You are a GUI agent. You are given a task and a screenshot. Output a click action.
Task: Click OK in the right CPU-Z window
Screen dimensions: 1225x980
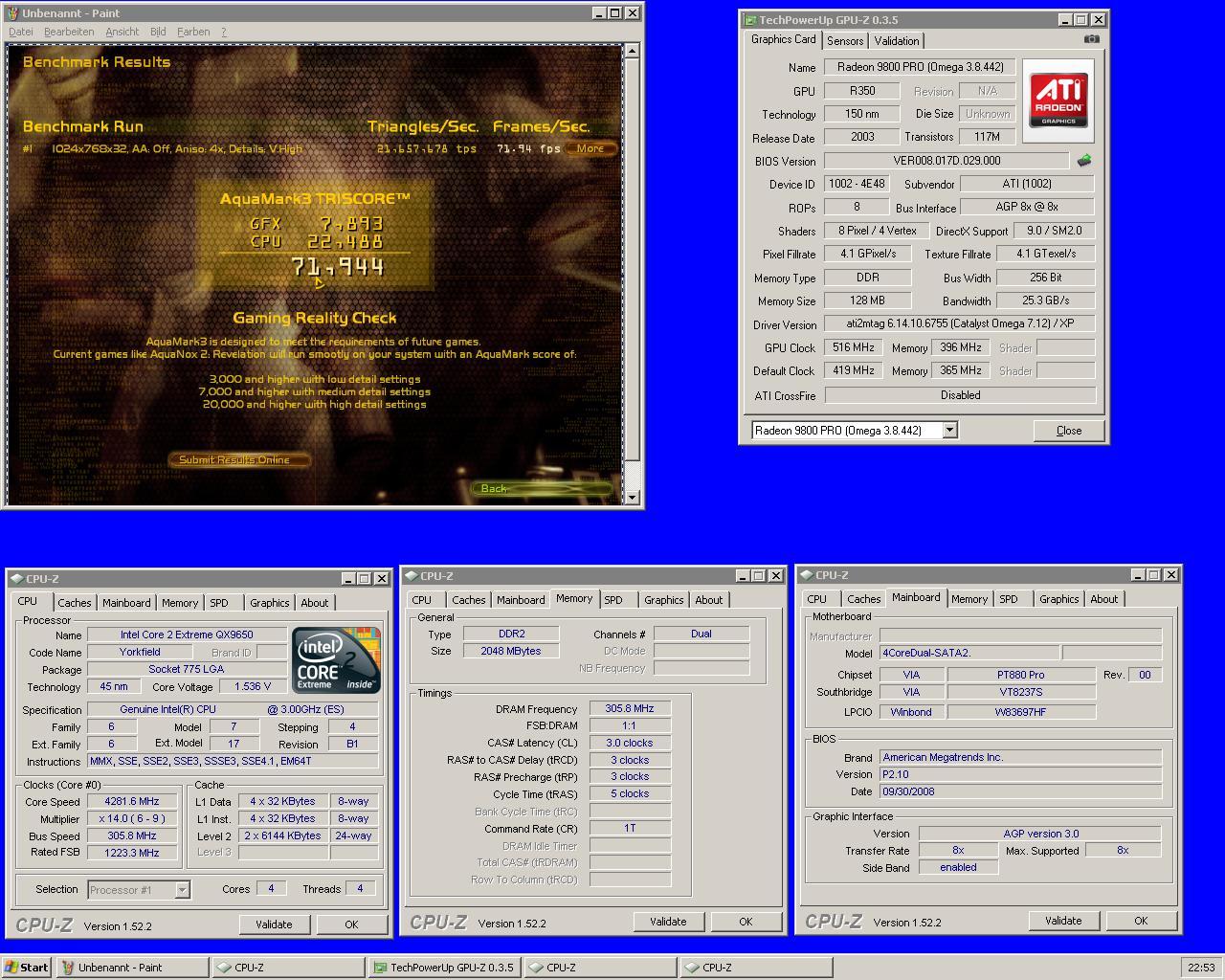click(1141, 921)
